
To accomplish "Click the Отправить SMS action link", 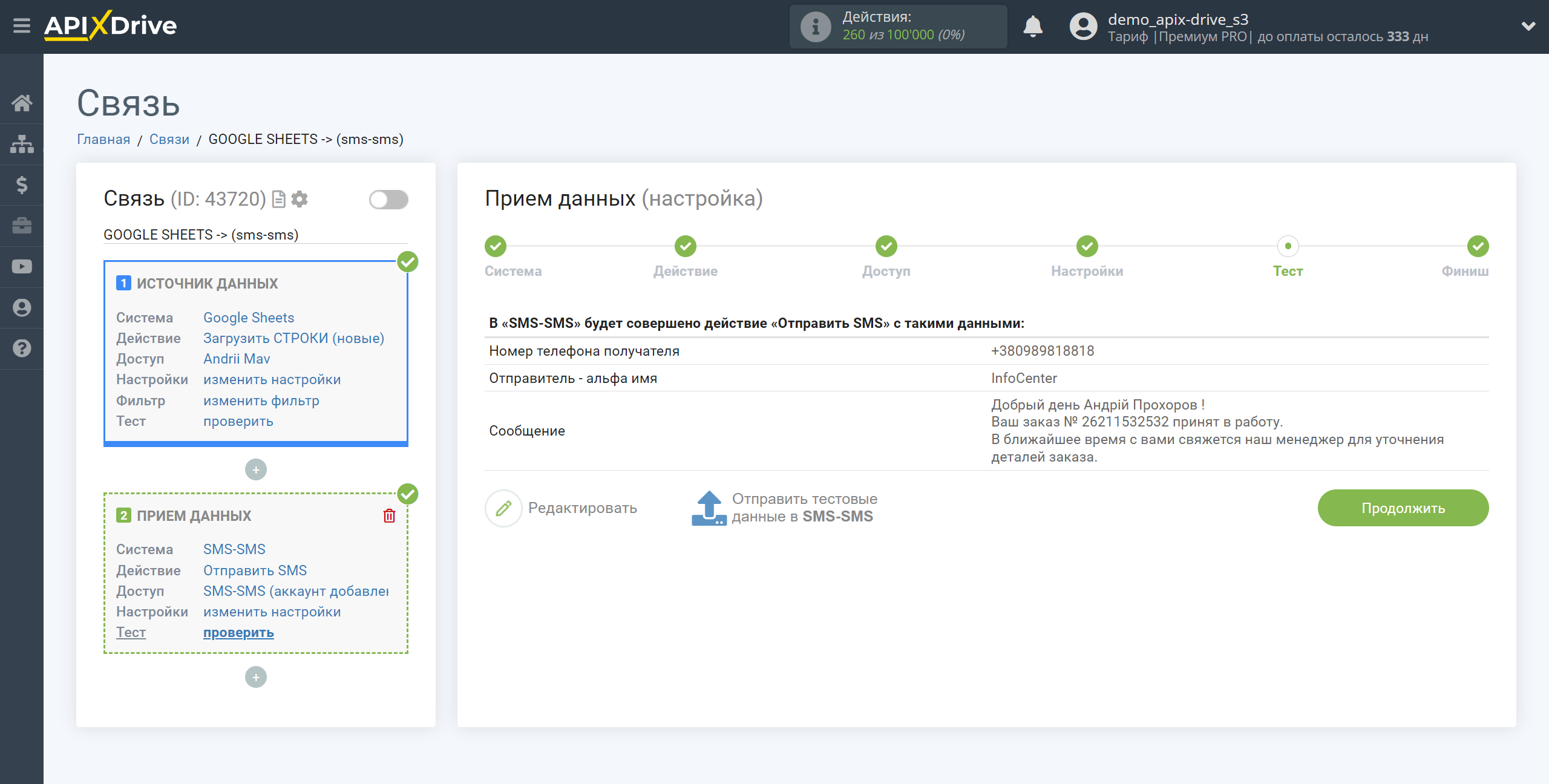I will coord(255,570).
